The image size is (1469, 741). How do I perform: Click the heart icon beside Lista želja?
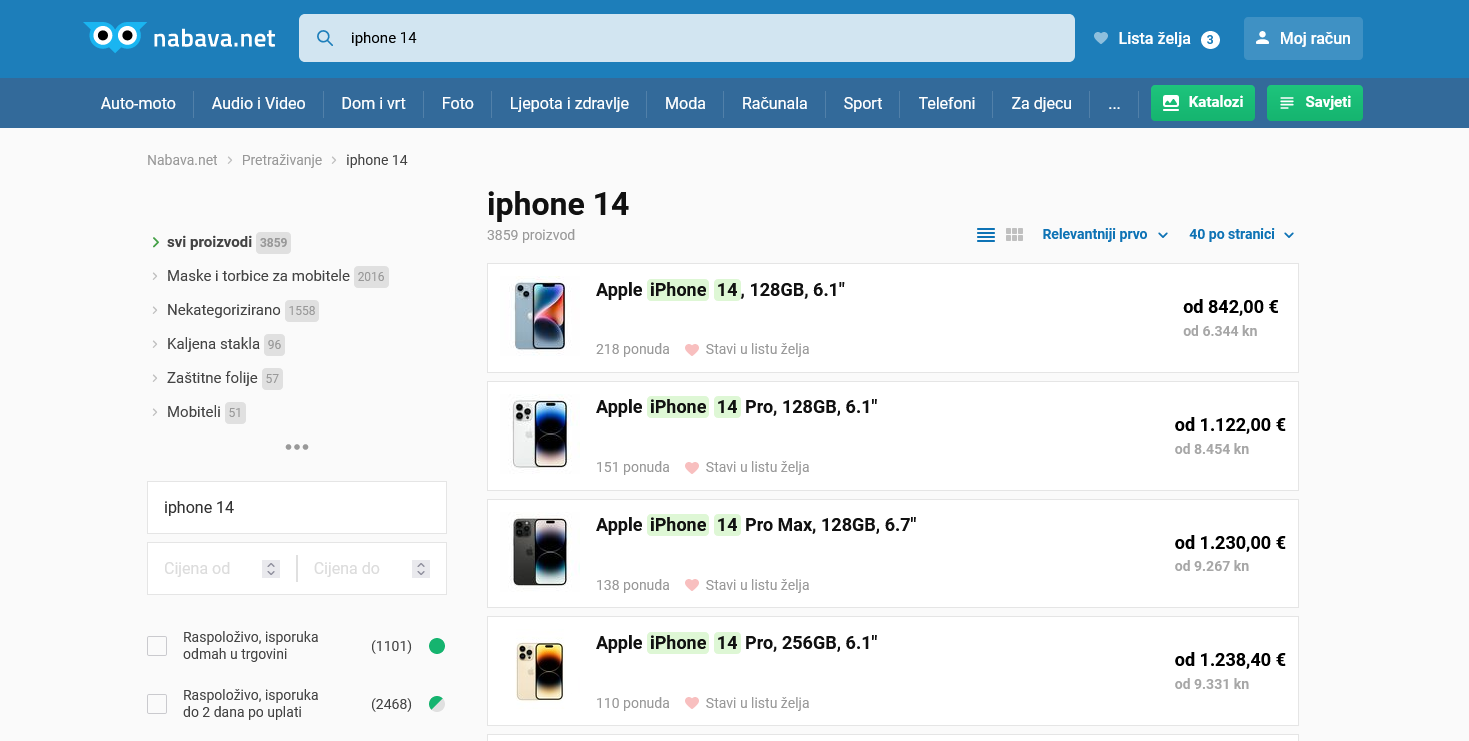(1101, 39)
